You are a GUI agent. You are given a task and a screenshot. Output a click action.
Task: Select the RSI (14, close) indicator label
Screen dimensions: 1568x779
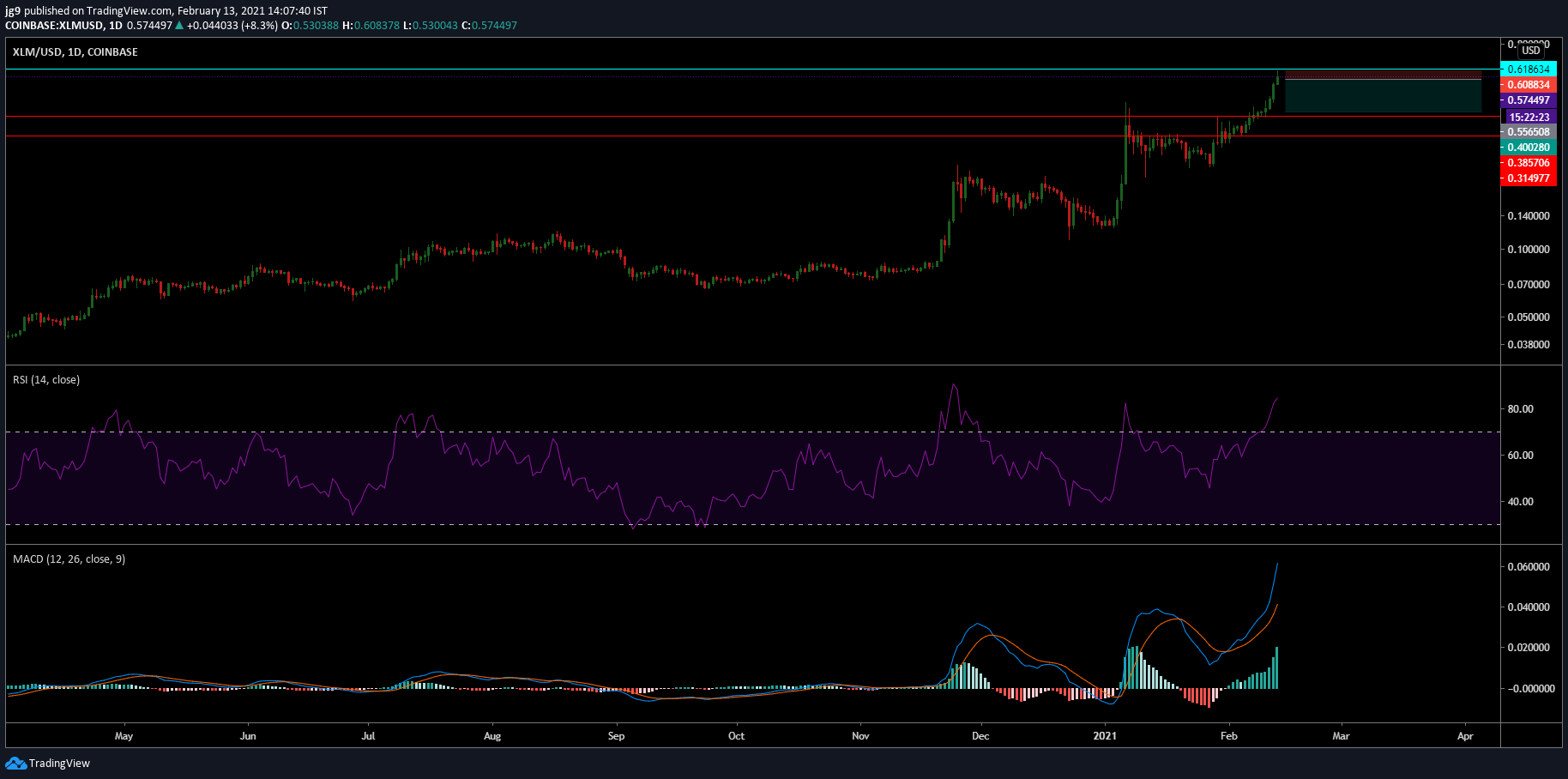(x=46, y=380)
